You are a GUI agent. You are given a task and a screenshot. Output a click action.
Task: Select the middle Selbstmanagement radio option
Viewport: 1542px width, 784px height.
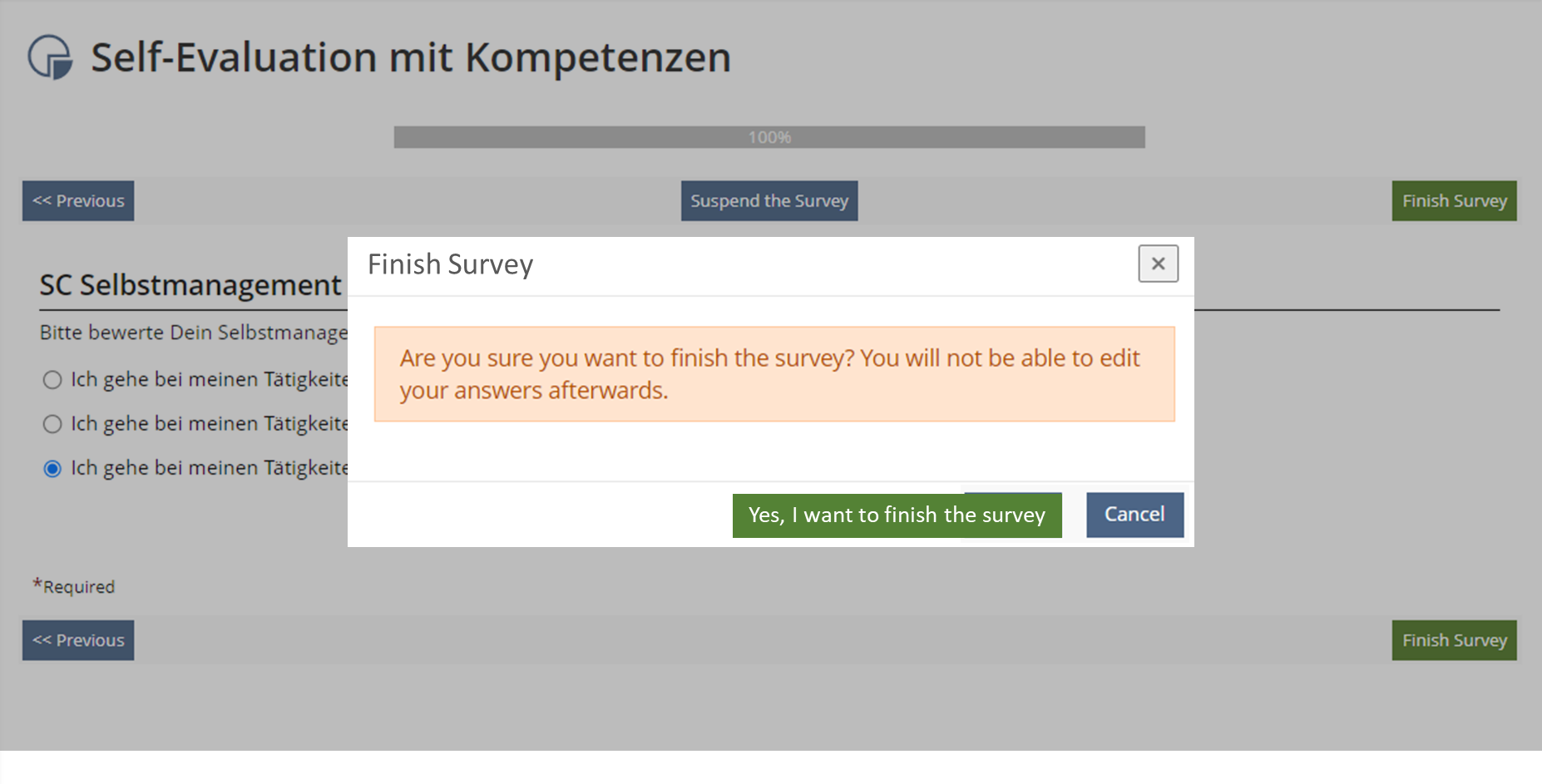coord(52,424)
